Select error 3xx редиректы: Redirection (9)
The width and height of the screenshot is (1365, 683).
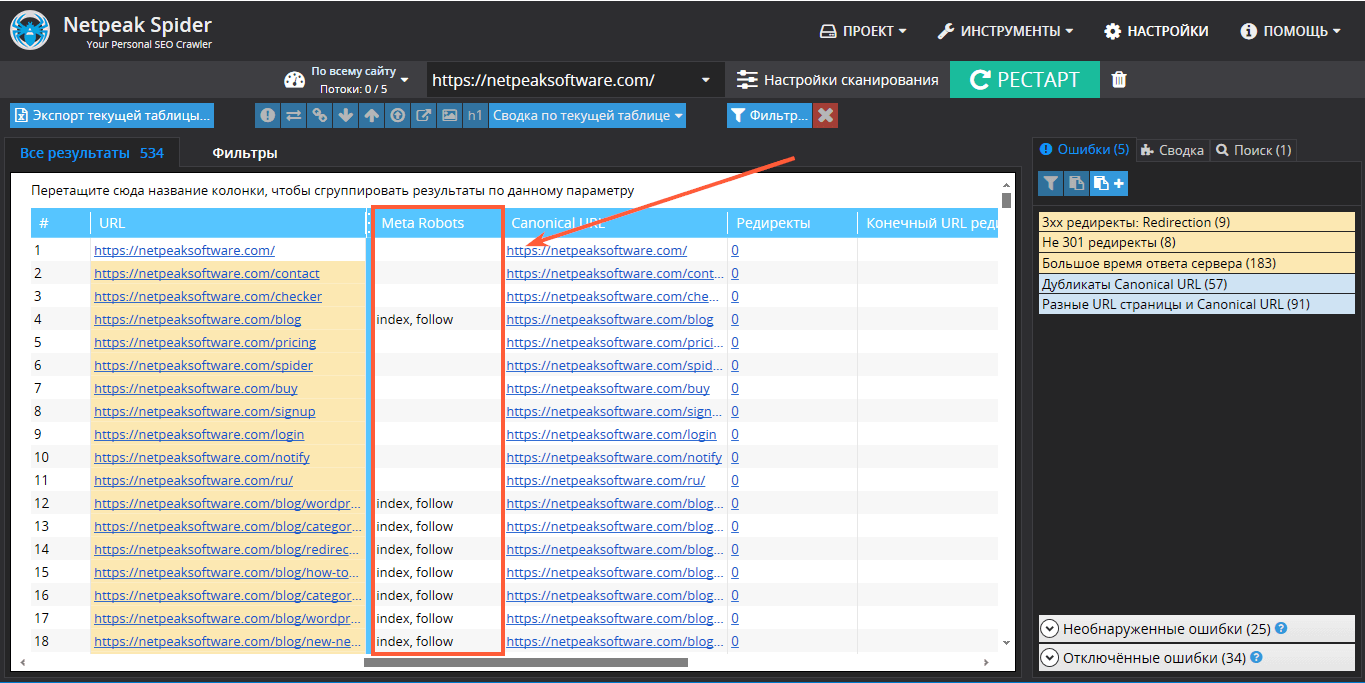[x=1197, y=222]
